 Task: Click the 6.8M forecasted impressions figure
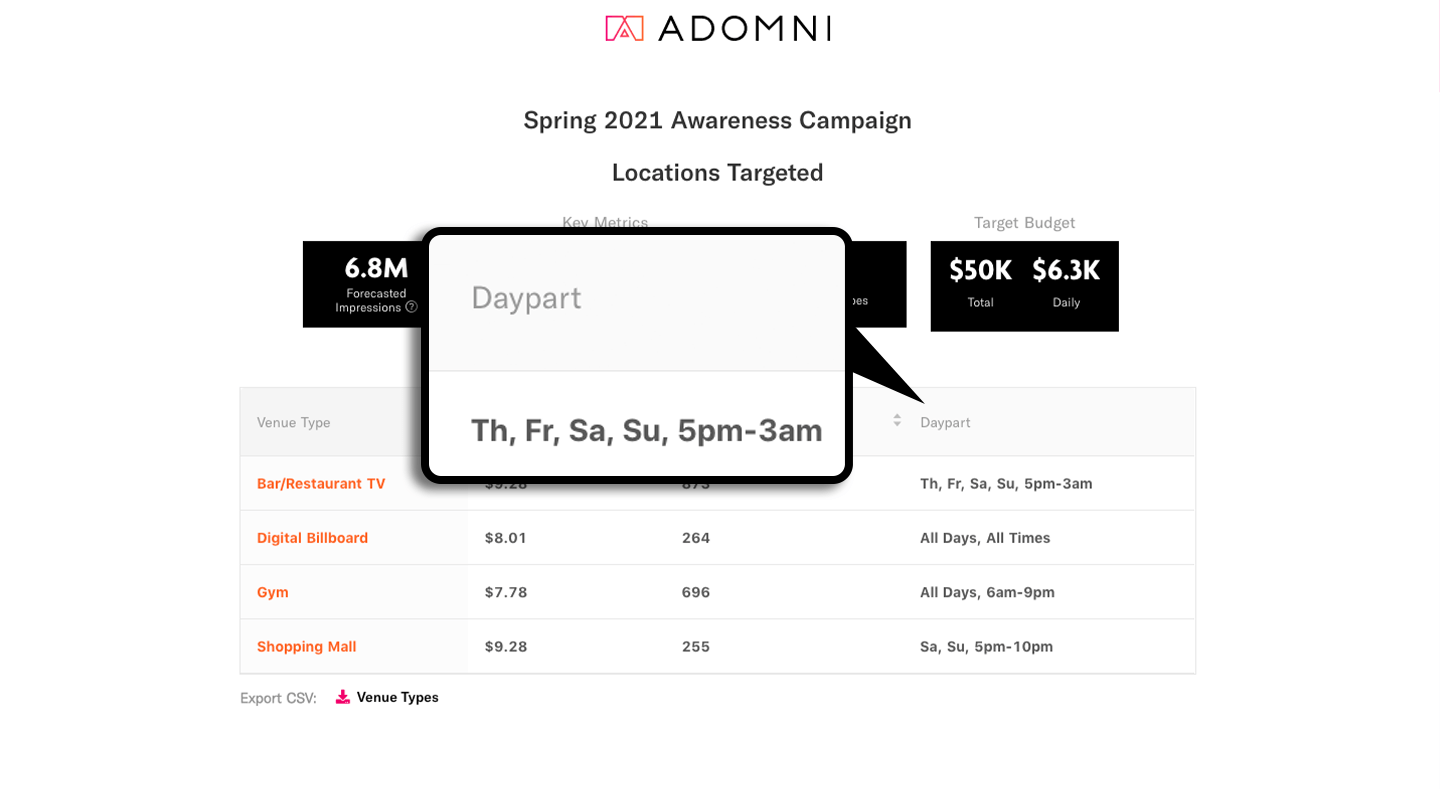(x=376, y=268)
